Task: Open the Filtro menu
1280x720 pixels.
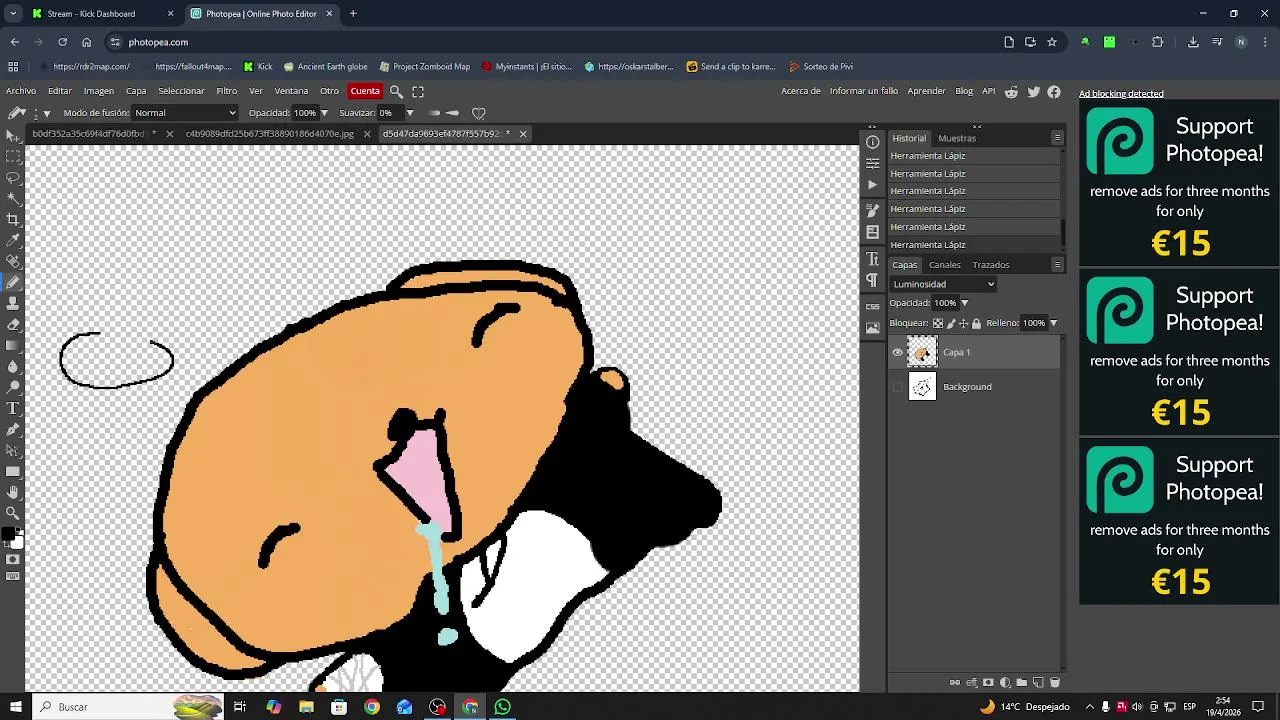Action: point(227,91)
